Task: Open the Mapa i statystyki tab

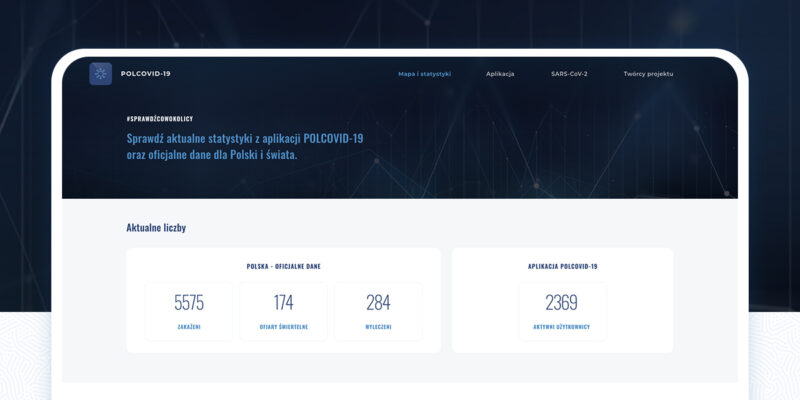Action: point(424,74)
